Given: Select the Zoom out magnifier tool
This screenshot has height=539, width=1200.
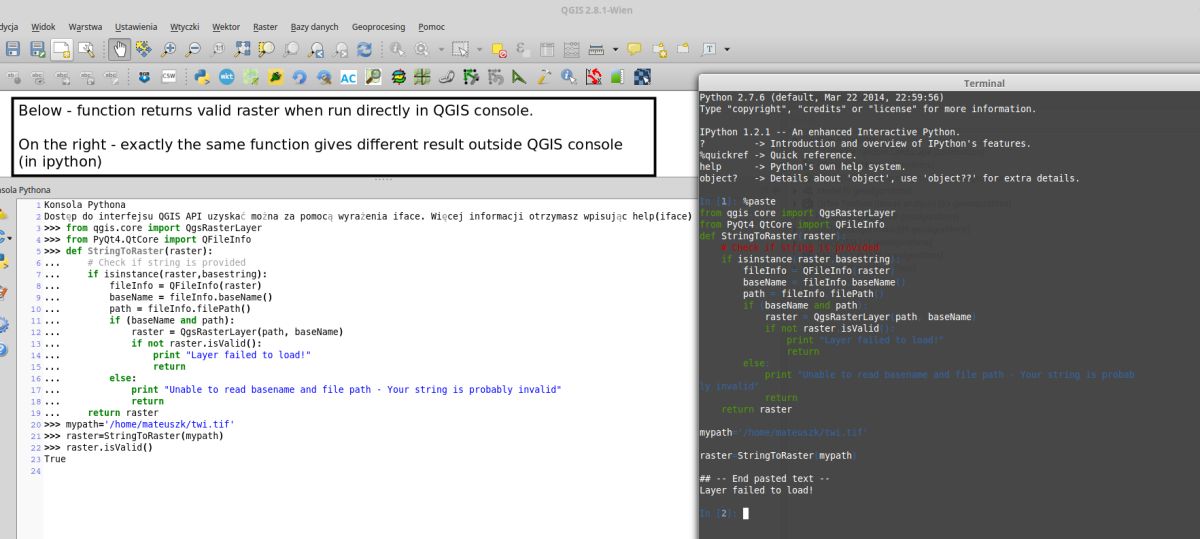Looking at the screenshot, I should coord(192,48).
